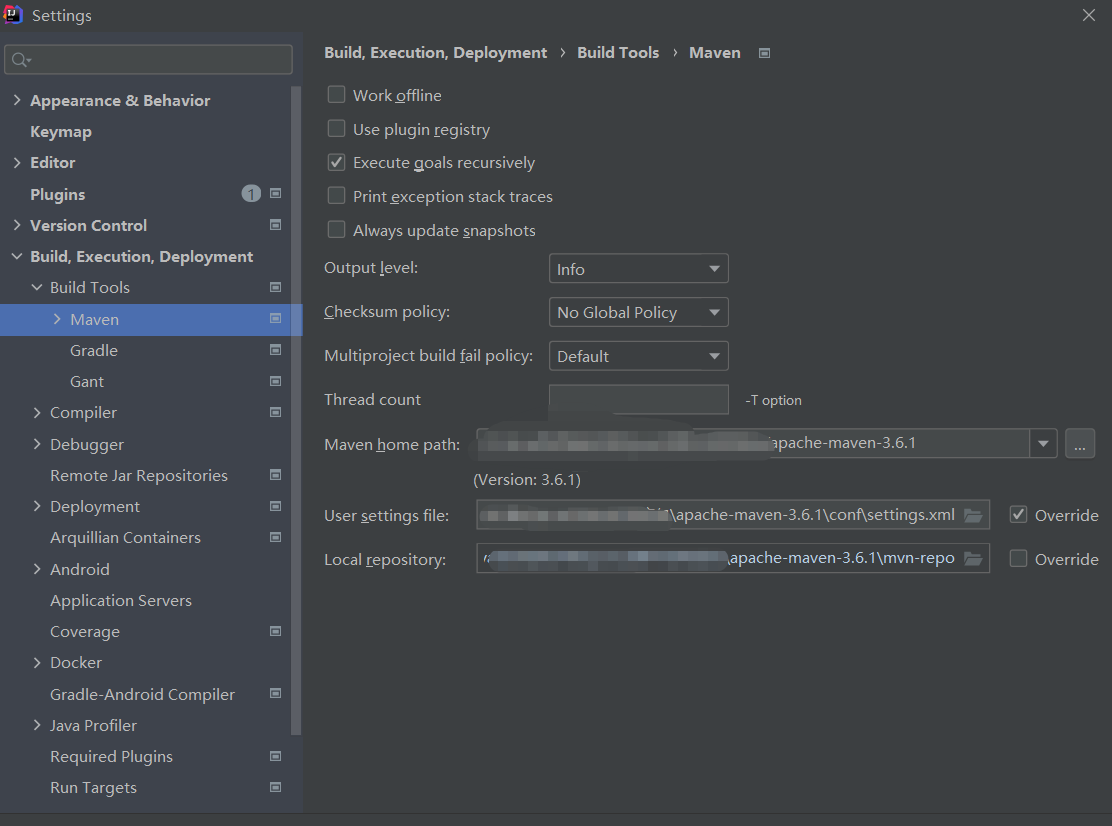Select Plugins in settings tree

point(57,194)
